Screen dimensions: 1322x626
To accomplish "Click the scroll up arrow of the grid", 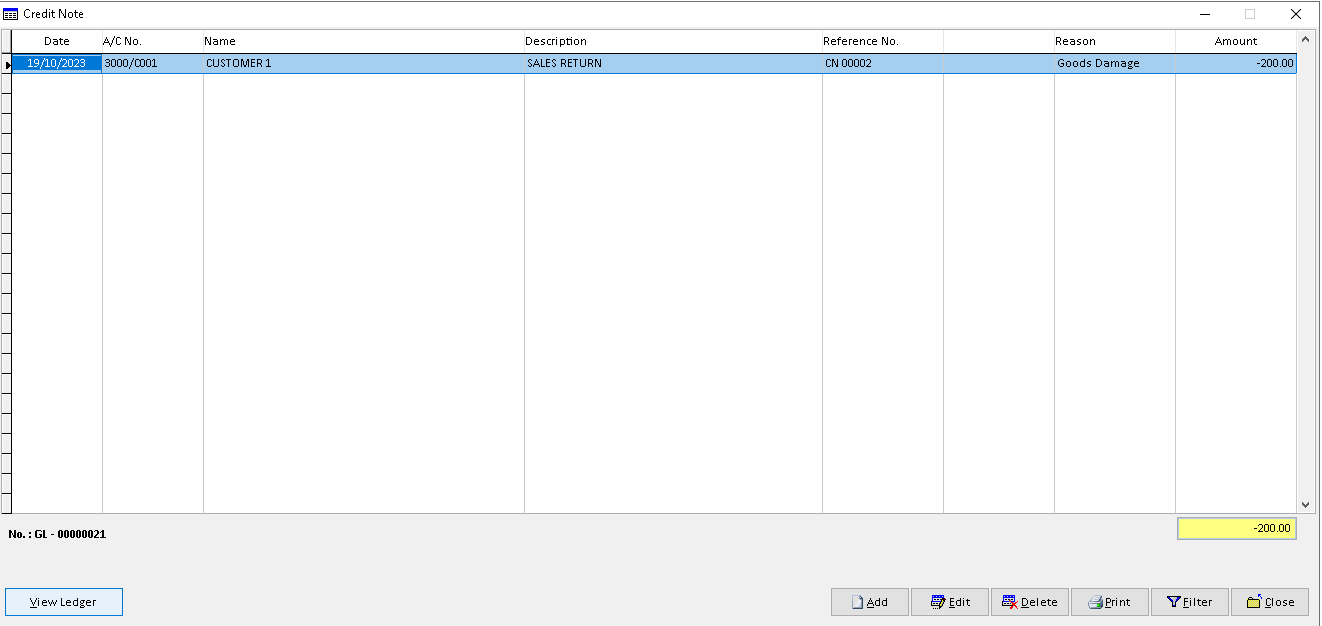I will (x=1305, y=40).
